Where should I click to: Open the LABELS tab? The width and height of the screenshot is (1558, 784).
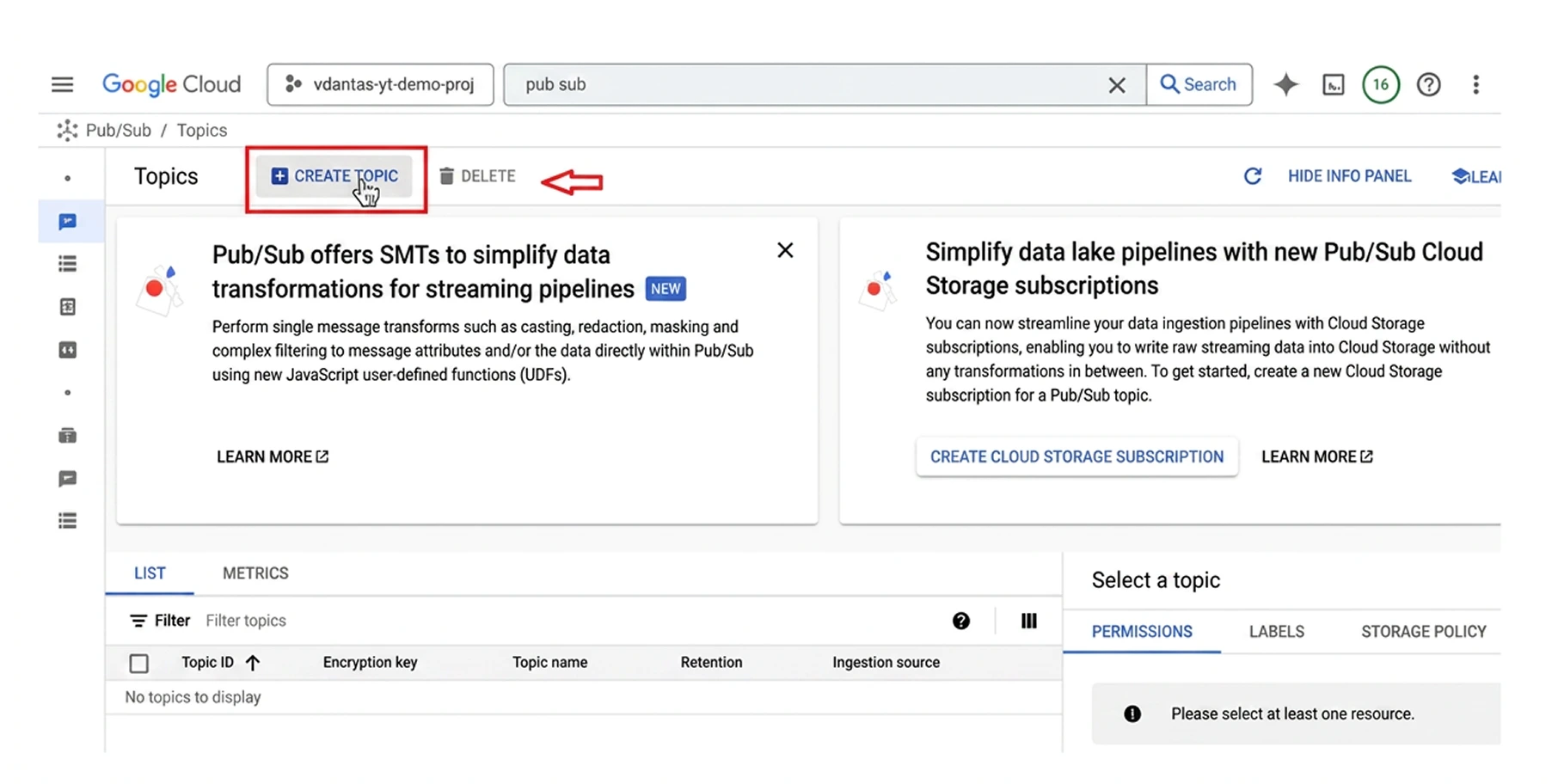[1276, 632]
